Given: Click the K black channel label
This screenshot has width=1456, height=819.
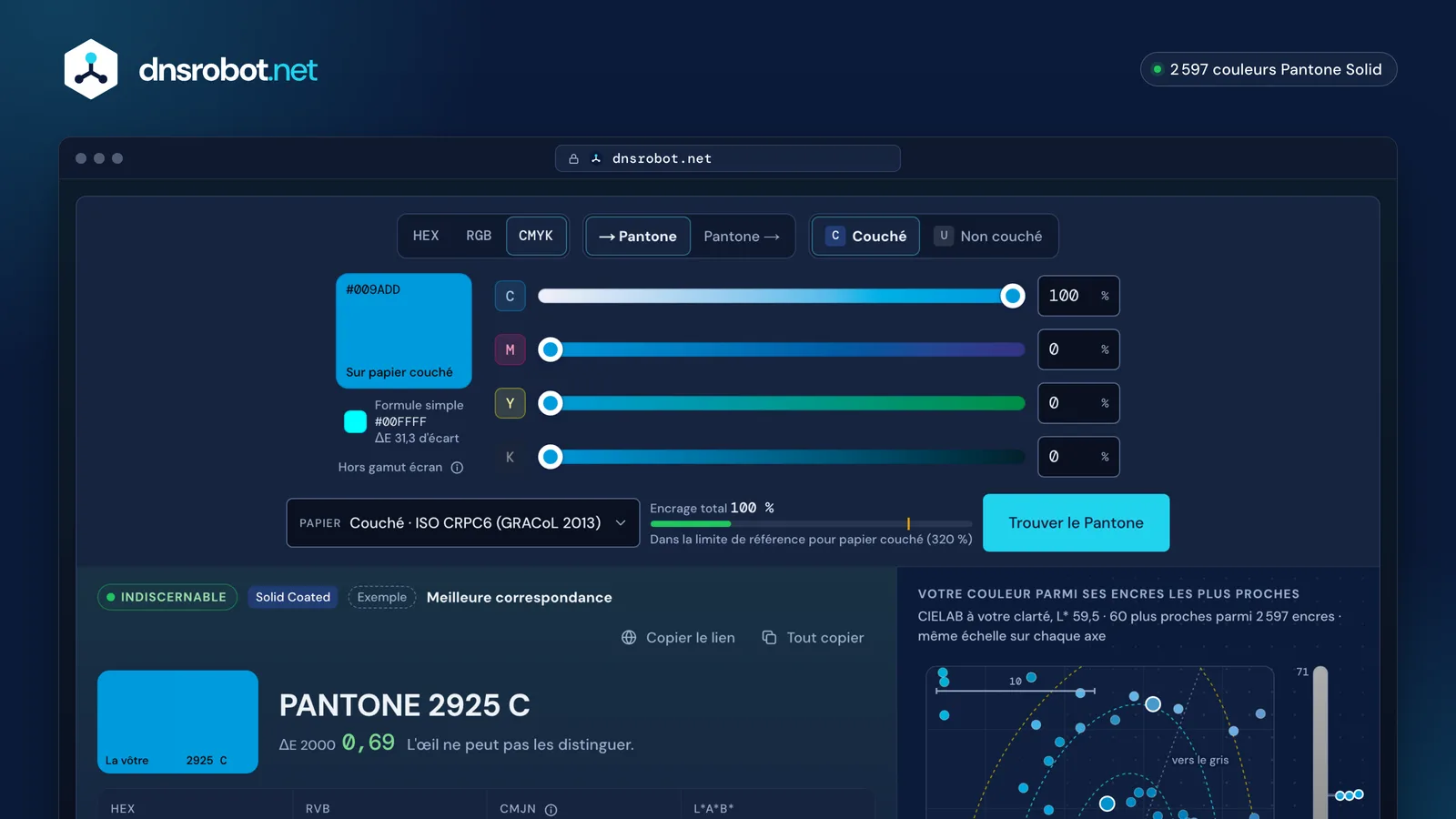Looking at the screenshot, I should tap(510, 457).
